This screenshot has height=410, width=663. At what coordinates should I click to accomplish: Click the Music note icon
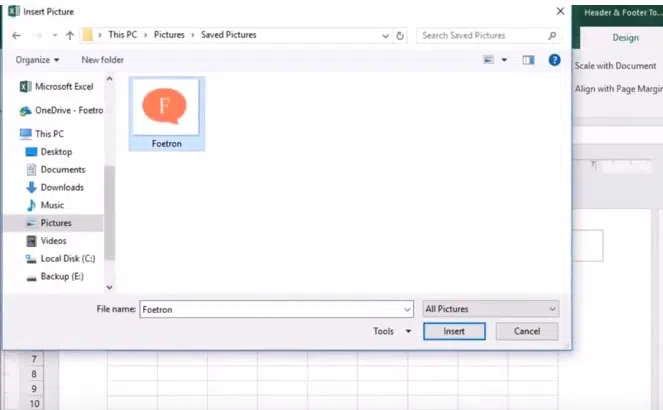(31, 205)
